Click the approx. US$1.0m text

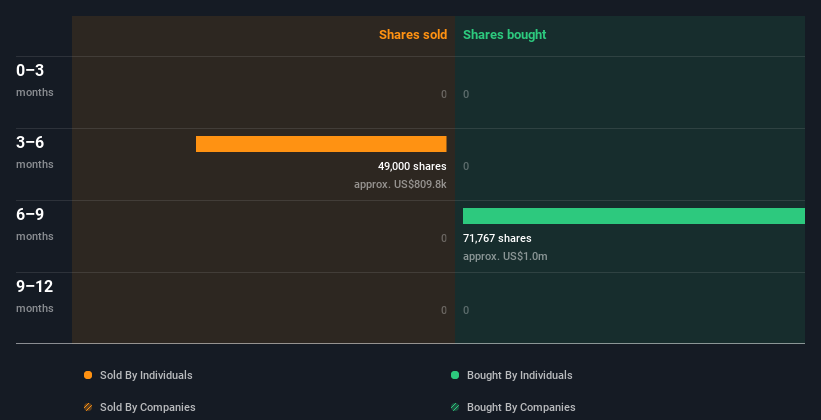pos(505,257)
